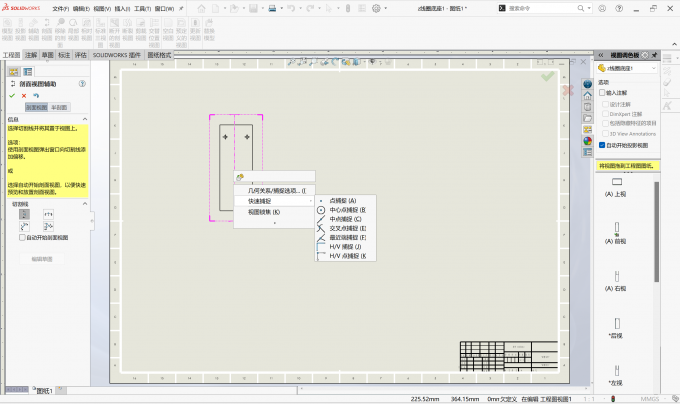Click the 搜索命令 search field
The width and height of the screenshot is (680, 404).
click(541, 8)
